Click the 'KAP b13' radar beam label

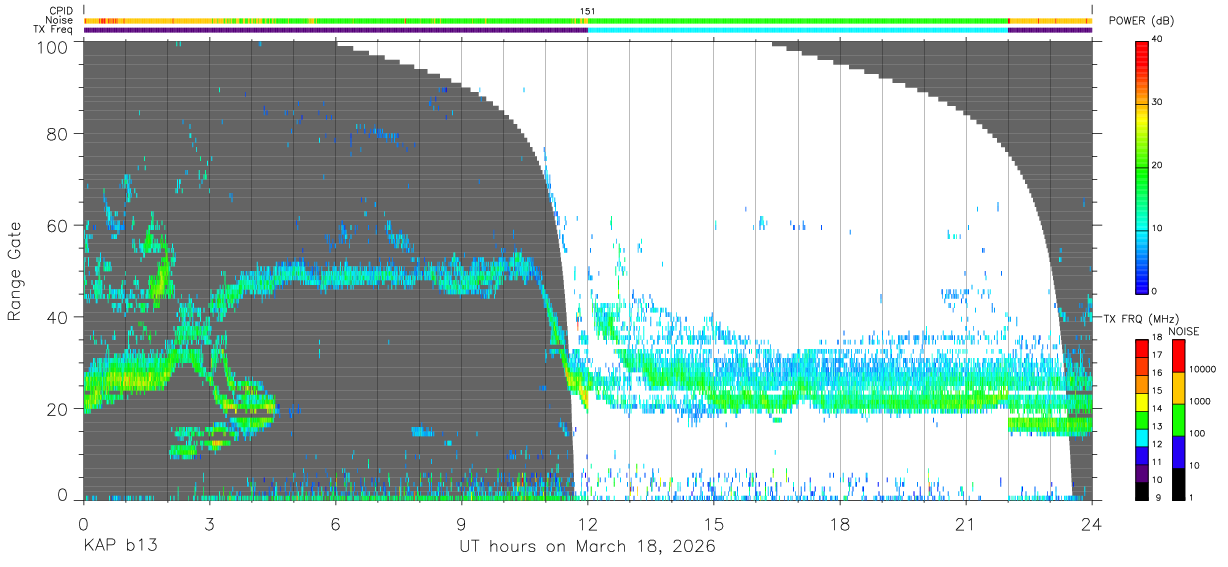120,547
